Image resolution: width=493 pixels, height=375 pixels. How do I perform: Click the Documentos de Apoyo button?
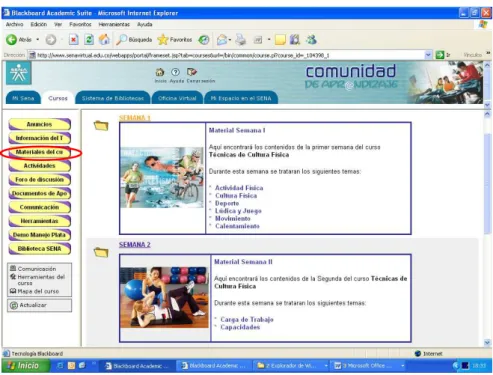pos(40,193)
